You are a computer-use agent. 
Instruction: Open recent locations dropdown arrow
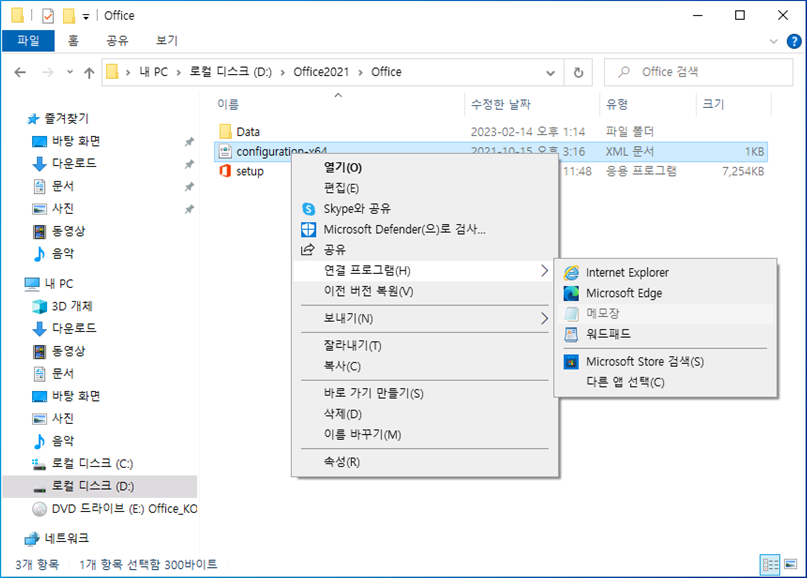(70, 72)
